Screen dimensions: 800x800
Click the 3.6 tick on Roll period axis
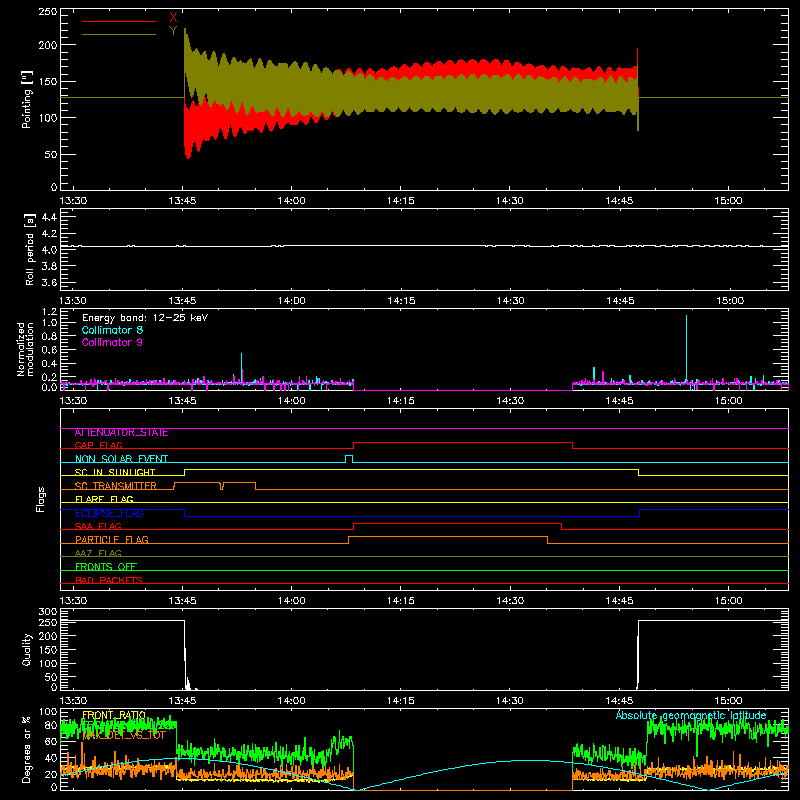click(x=49, y=282)
